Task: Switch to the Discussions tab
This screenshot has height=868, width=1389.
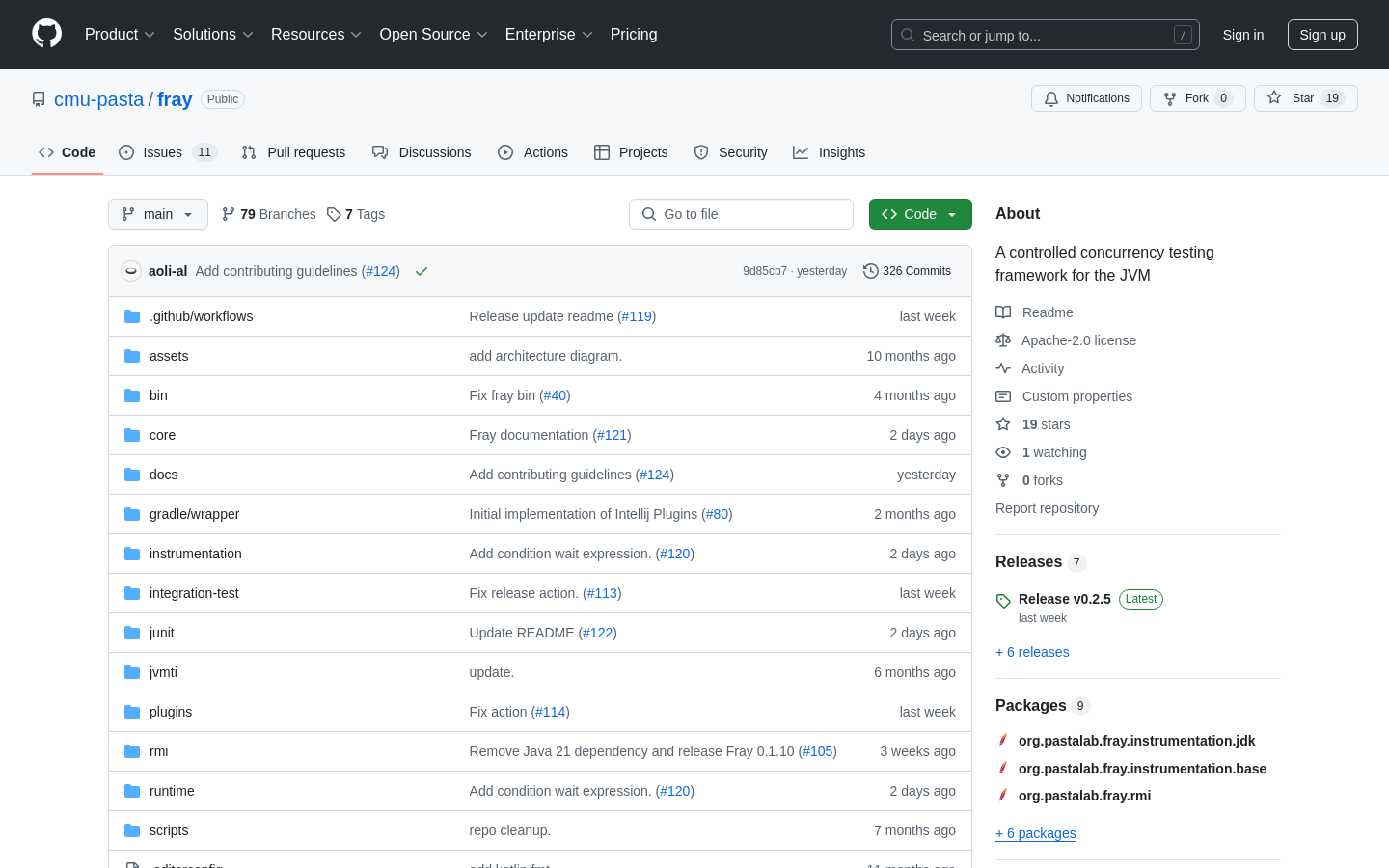Action: point(422,152)
